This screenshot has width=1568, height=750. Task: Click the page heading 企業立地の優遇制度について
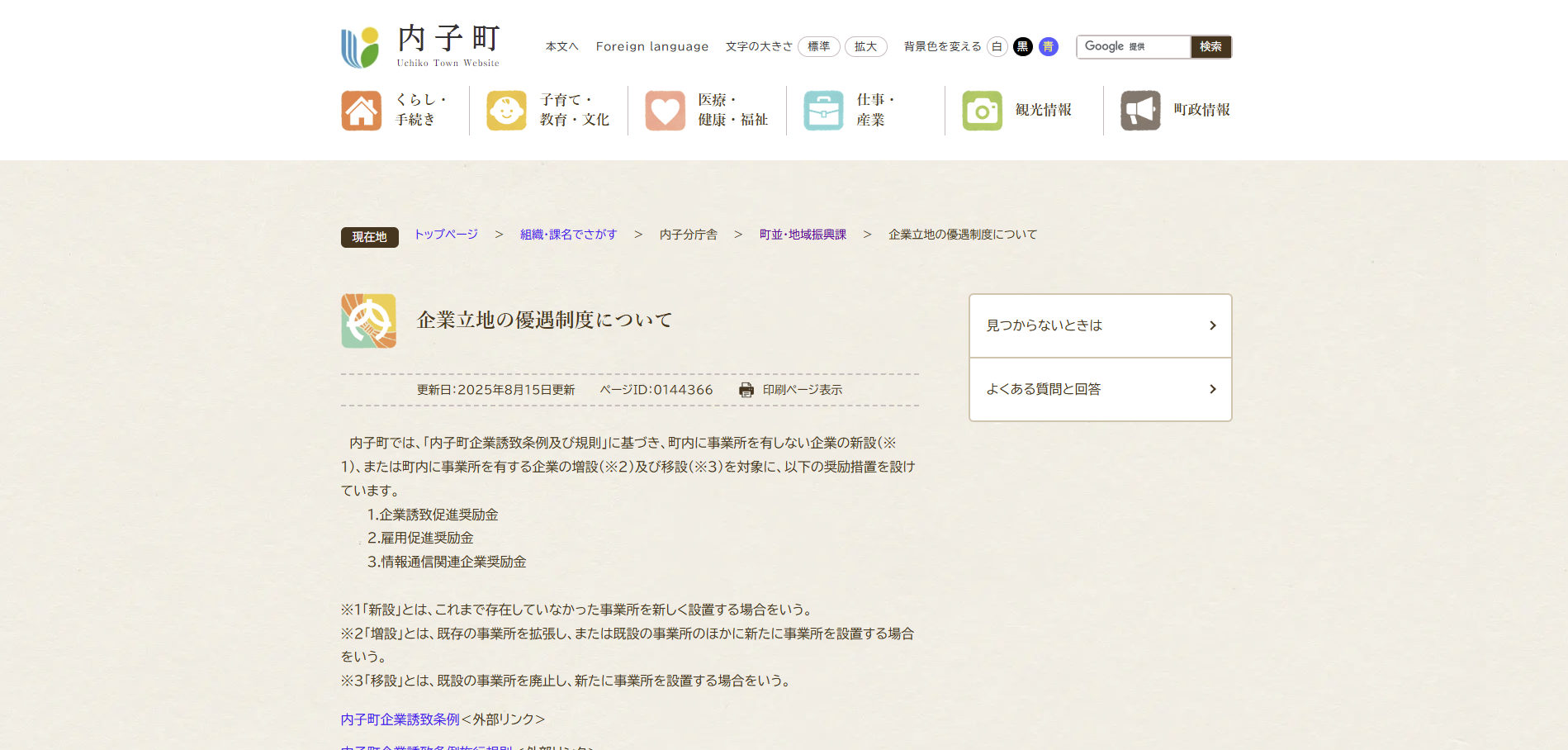(x=545, y=320)
